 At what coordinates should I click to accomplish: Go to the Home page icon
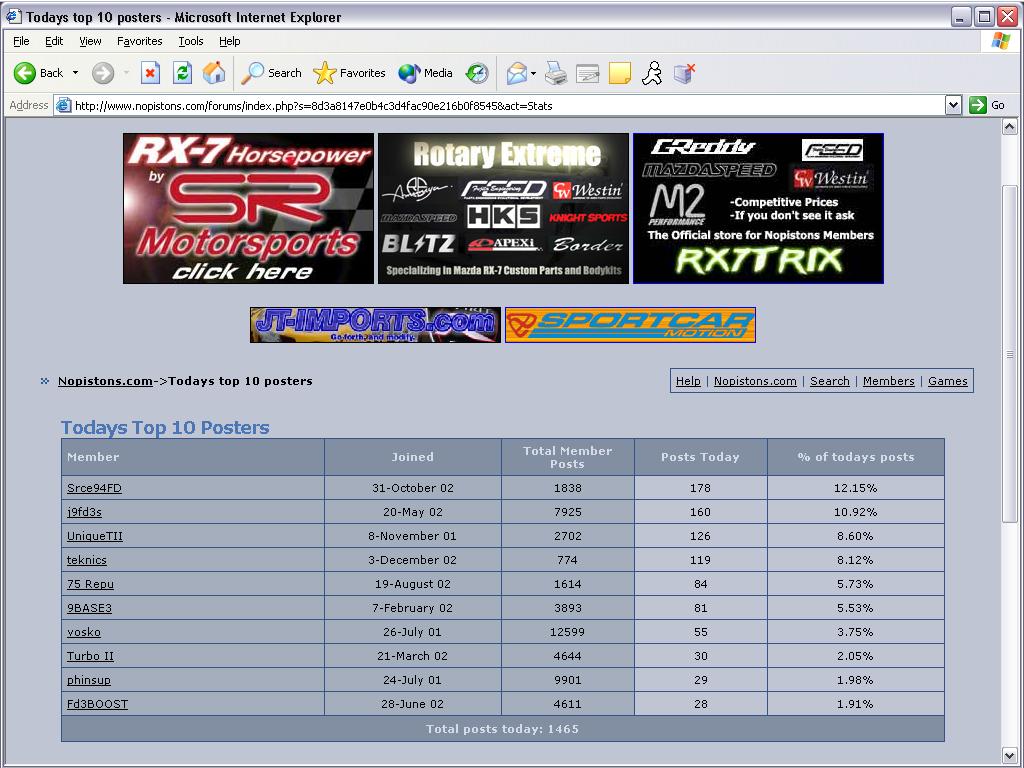(x=214, y=73)
